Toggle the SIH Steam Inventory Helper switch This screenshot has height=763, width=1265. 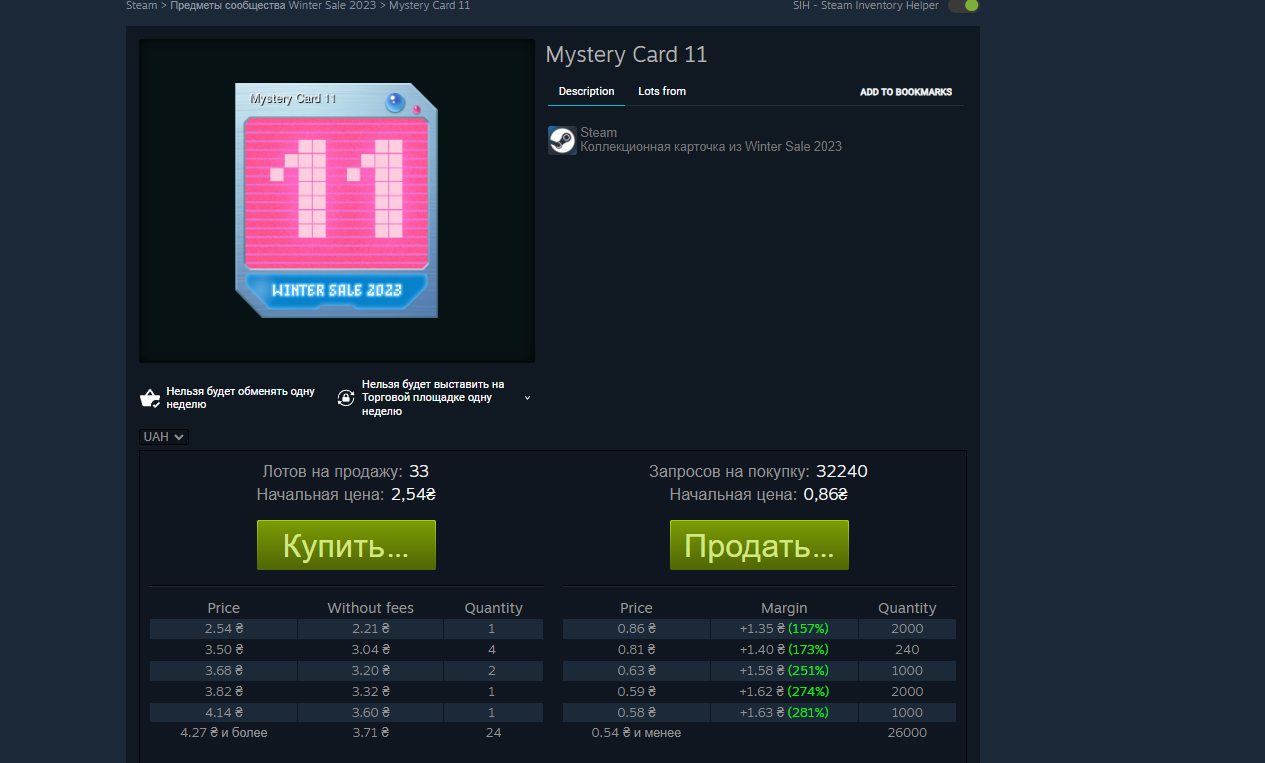tap(963, 6)
